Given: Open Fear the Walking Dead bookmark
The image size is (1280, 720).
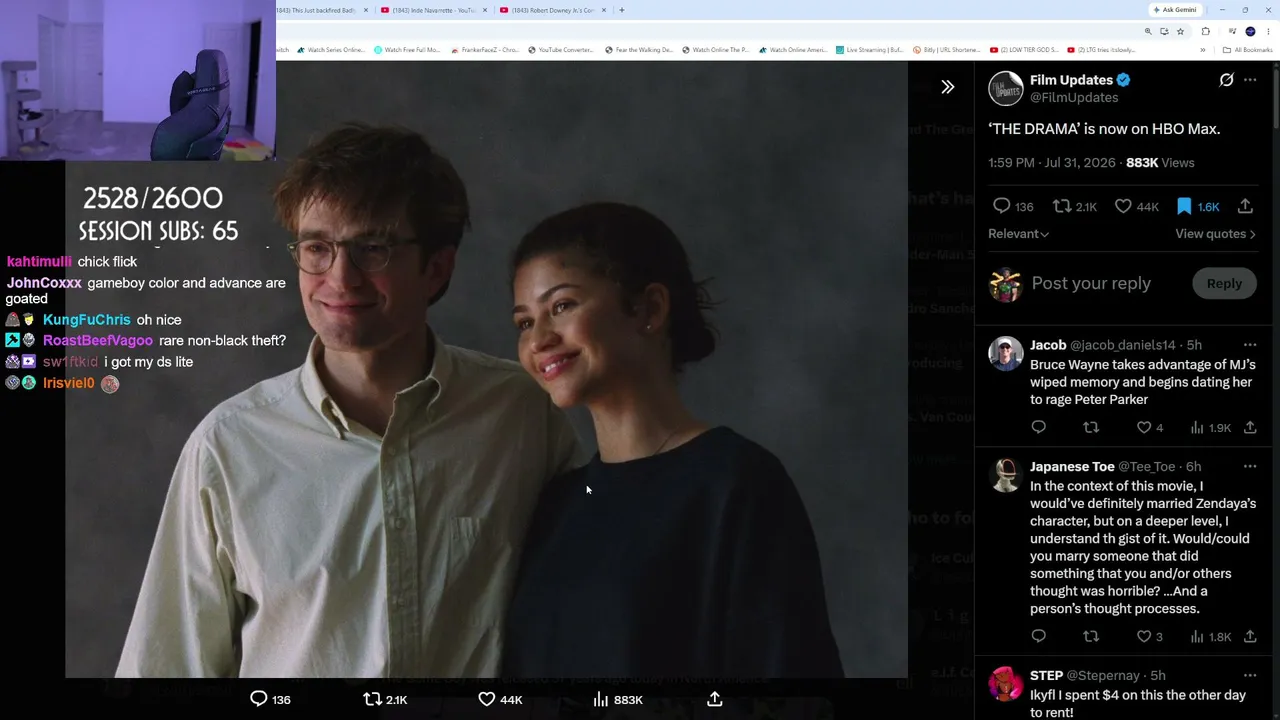Looking at the screenshot, I should [x=639, y=50].
